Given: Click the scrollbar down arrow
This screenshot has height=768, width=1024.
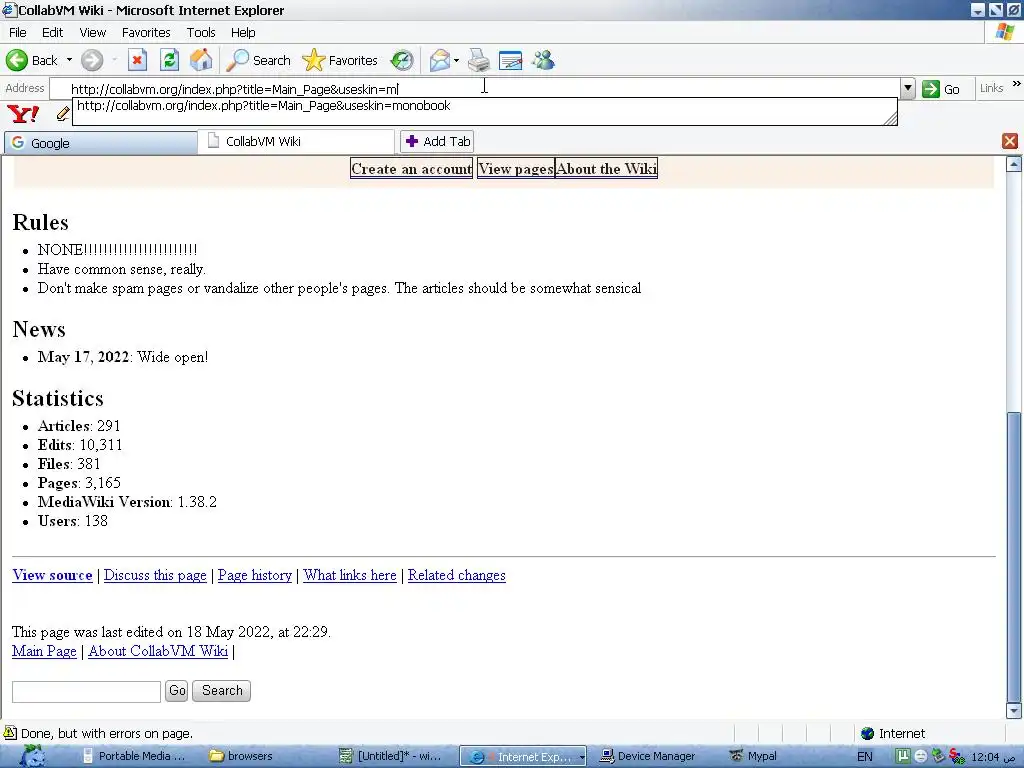Looking at the screenshot, I should 1014,711.
